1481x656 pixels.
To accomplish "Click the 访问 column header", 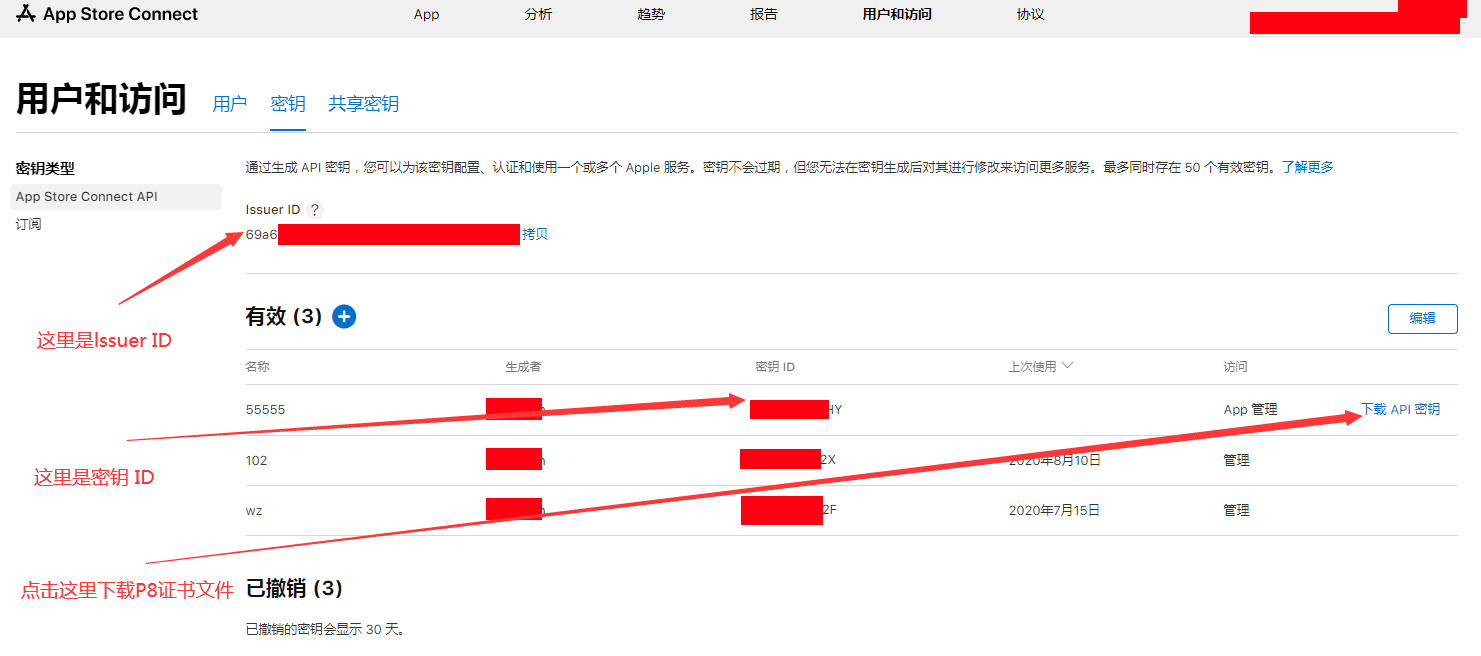I will click(1235, 367).
